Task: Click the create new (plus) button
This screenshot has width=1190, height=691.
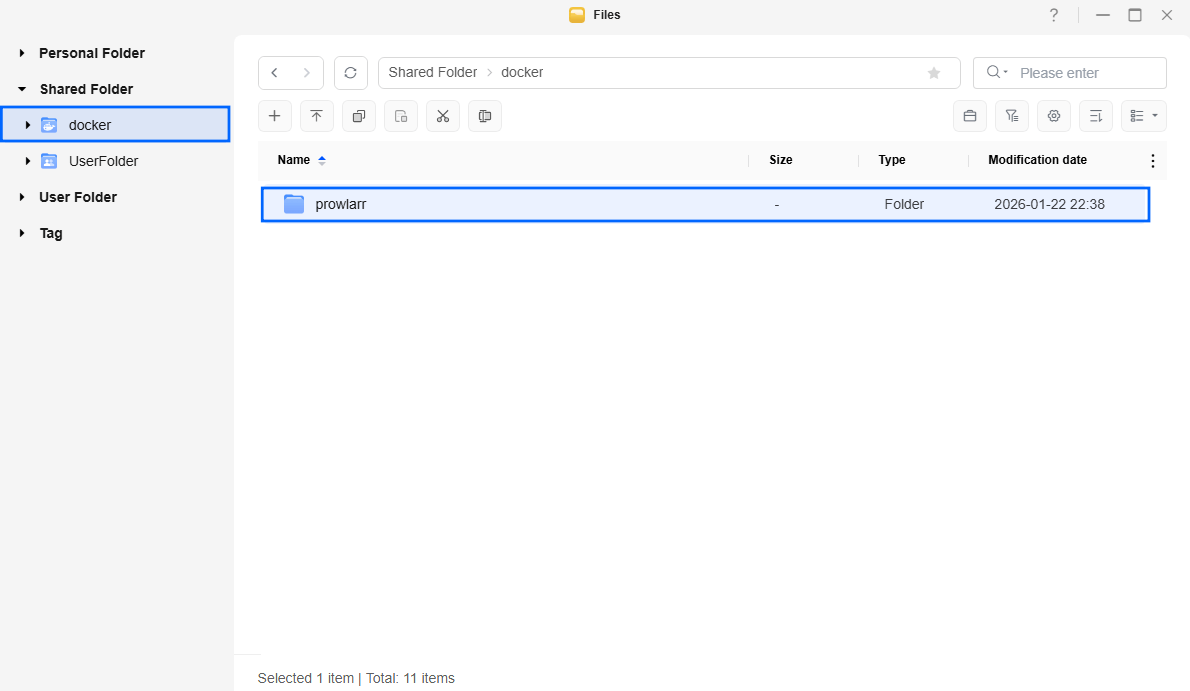Action: [275, 116]
